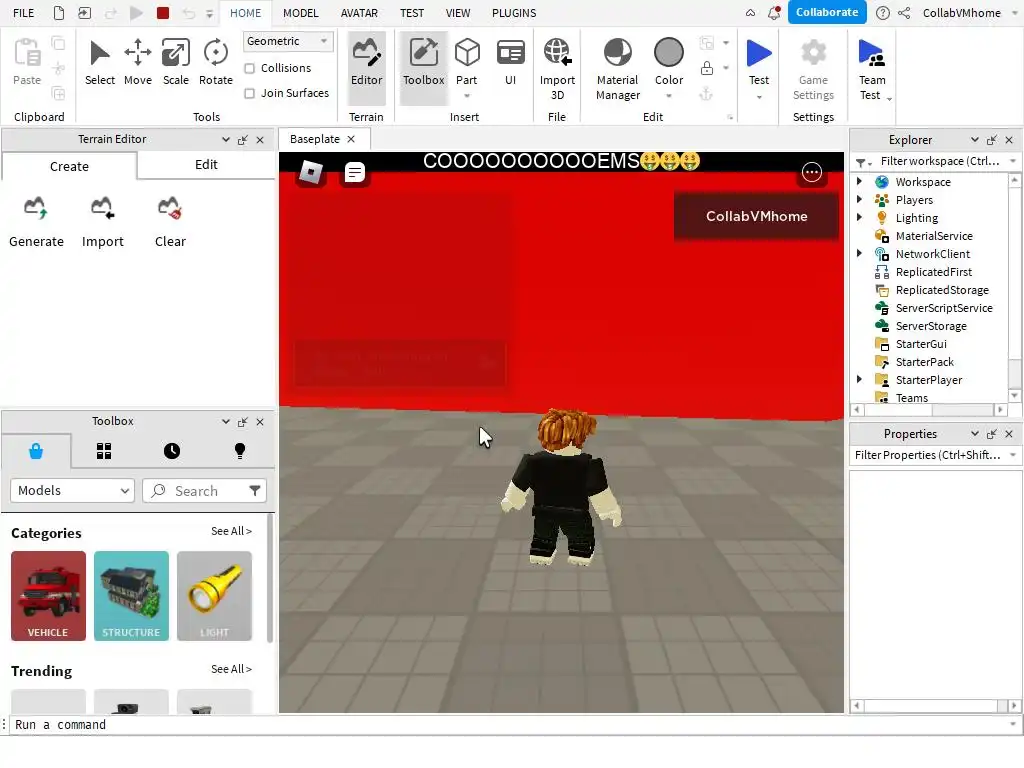Open the Roblox menu in viewport
This screenshot has height=768, width=1024.
pos(311,172)
